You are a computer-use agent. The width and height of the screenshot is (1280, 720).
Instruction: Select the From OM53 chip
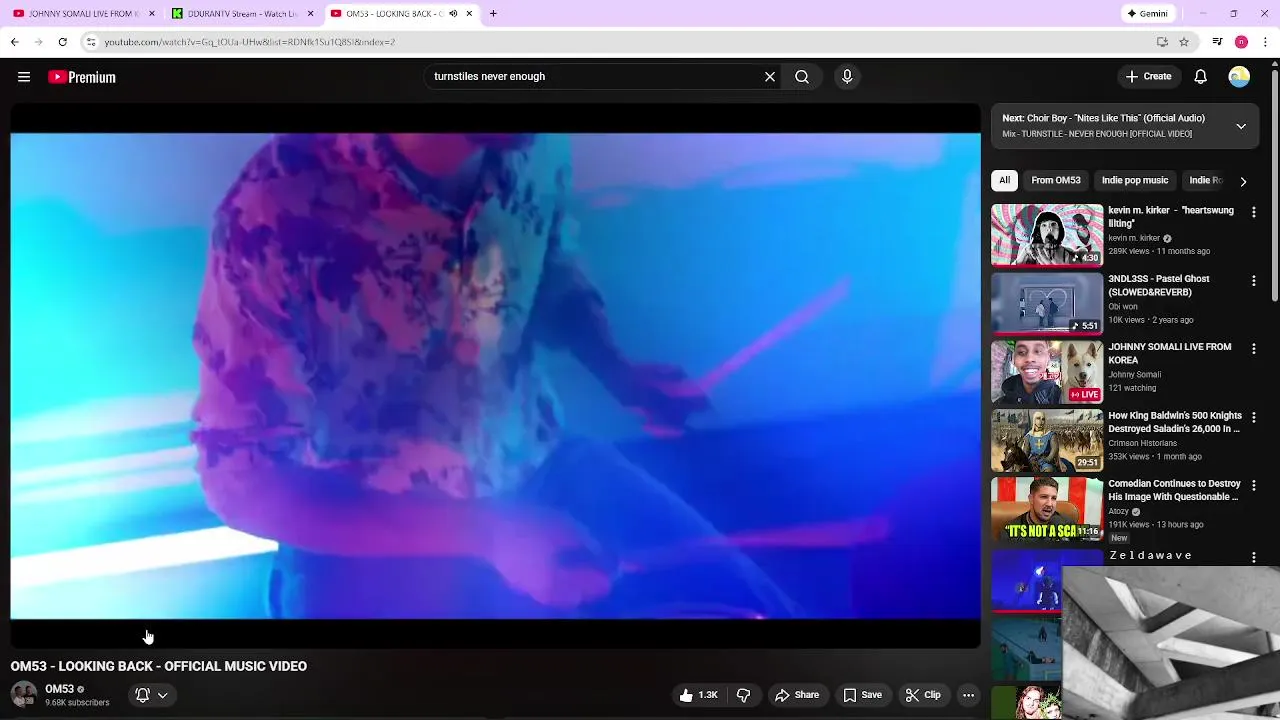pyautogui.click(x=1056, y=180)
